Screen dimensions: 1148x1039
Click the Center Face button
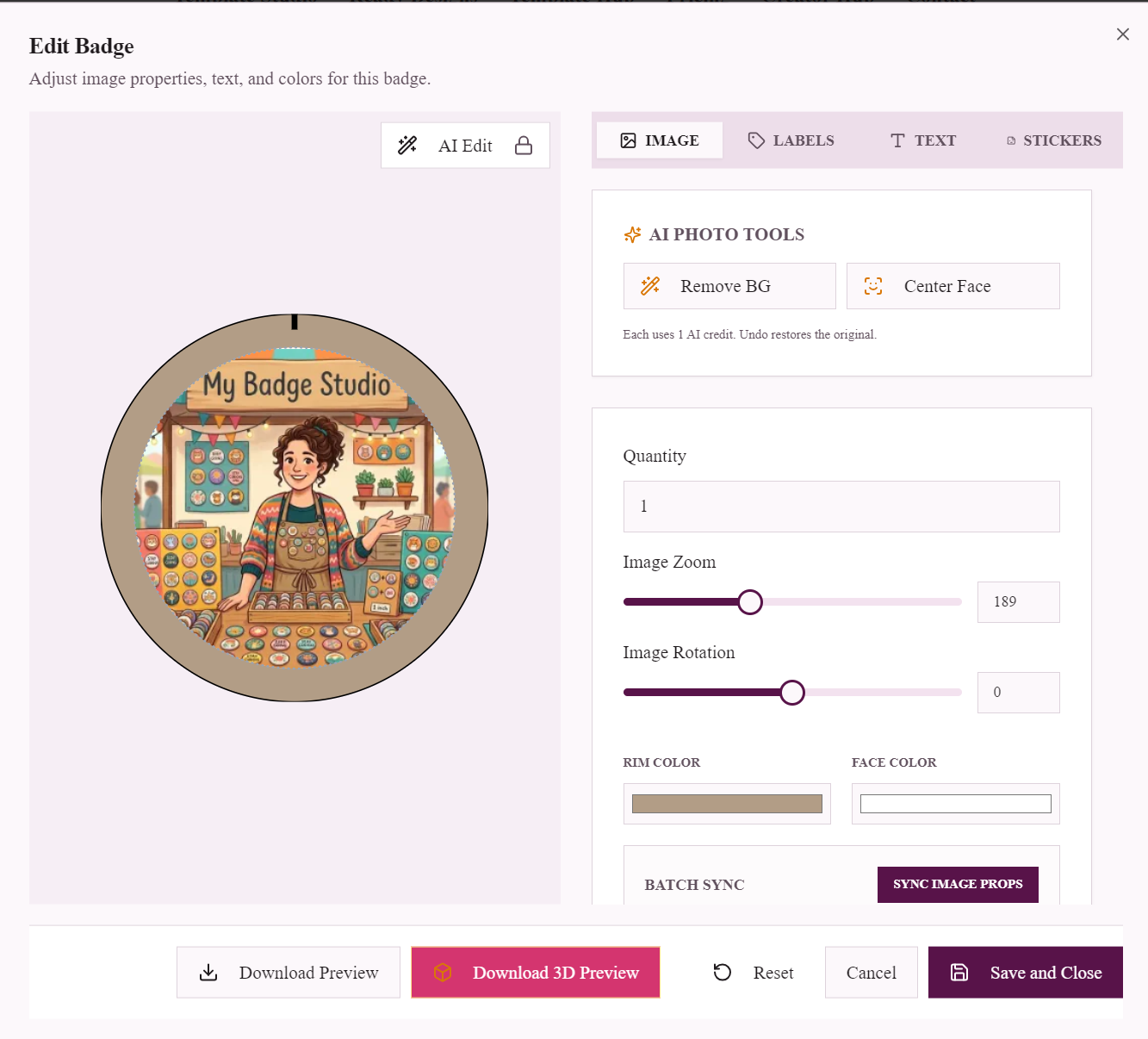[x=953, y=286]
